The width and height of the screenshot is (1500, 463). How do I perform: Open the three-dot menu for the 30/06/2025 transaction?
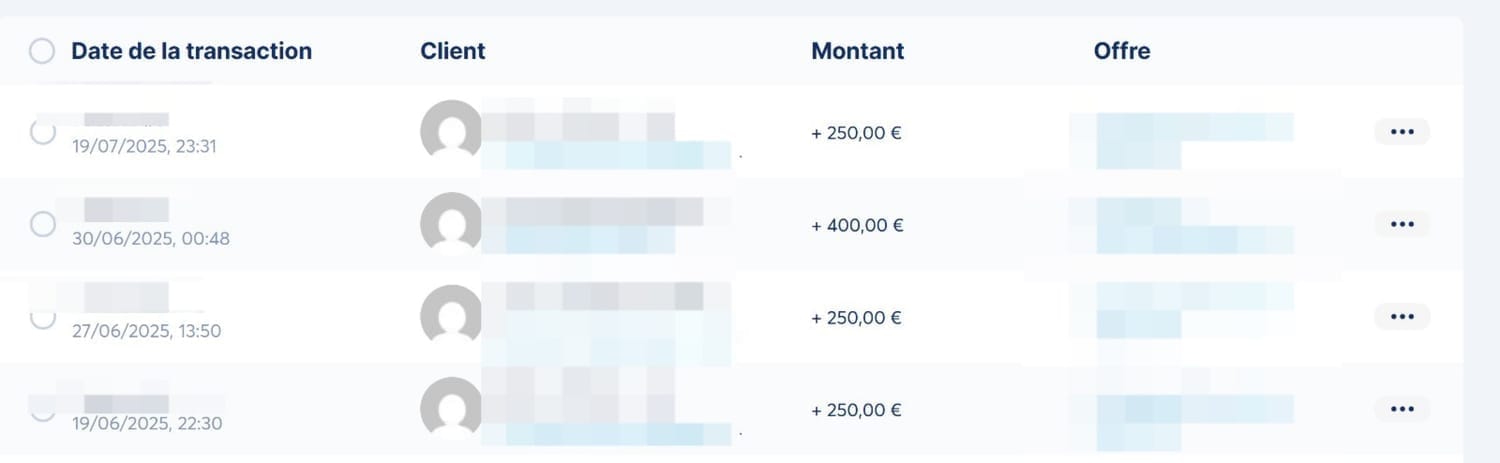(1402, 224)
